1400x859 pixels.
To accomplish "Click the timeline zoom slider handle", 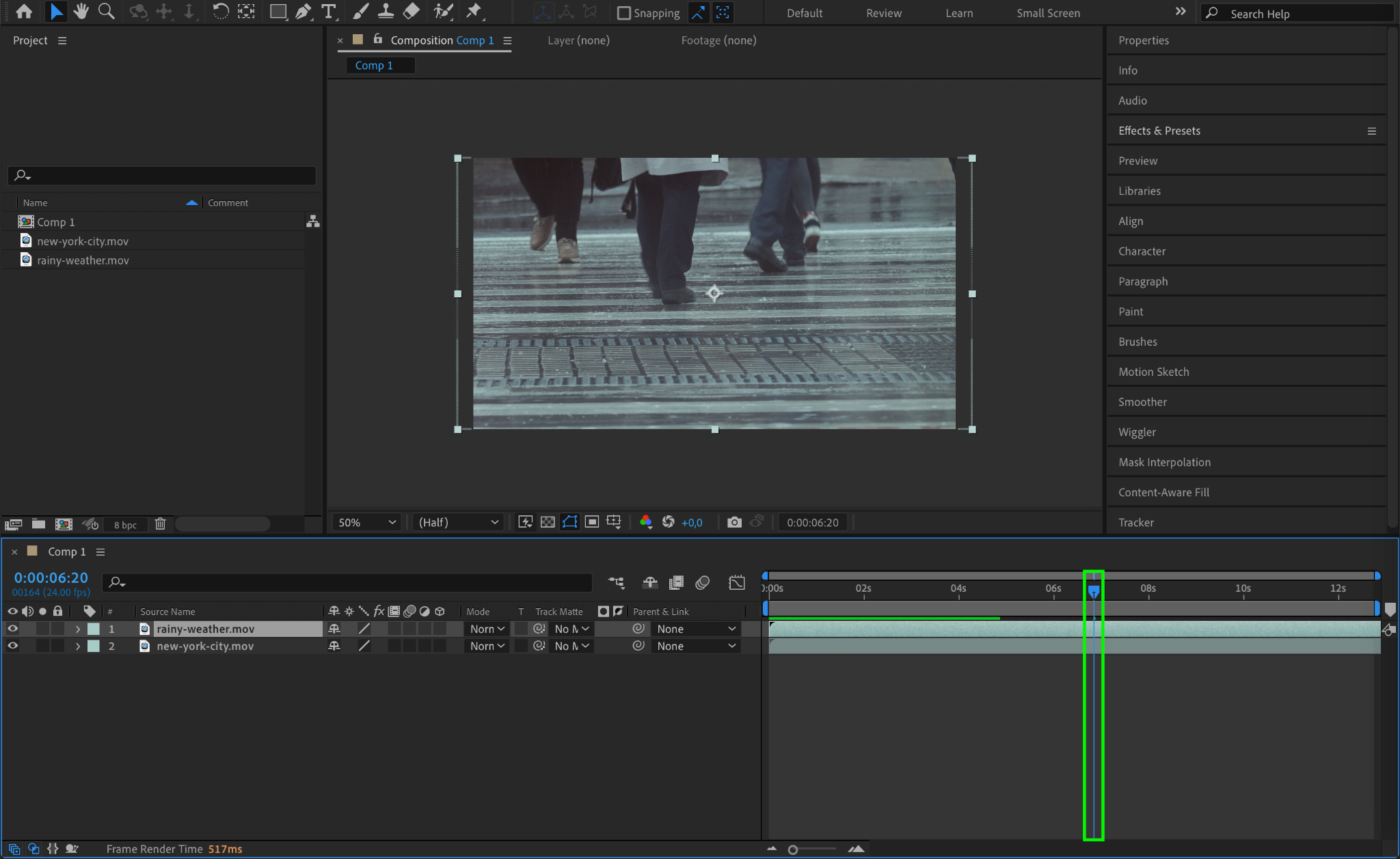I will (793, 849).
